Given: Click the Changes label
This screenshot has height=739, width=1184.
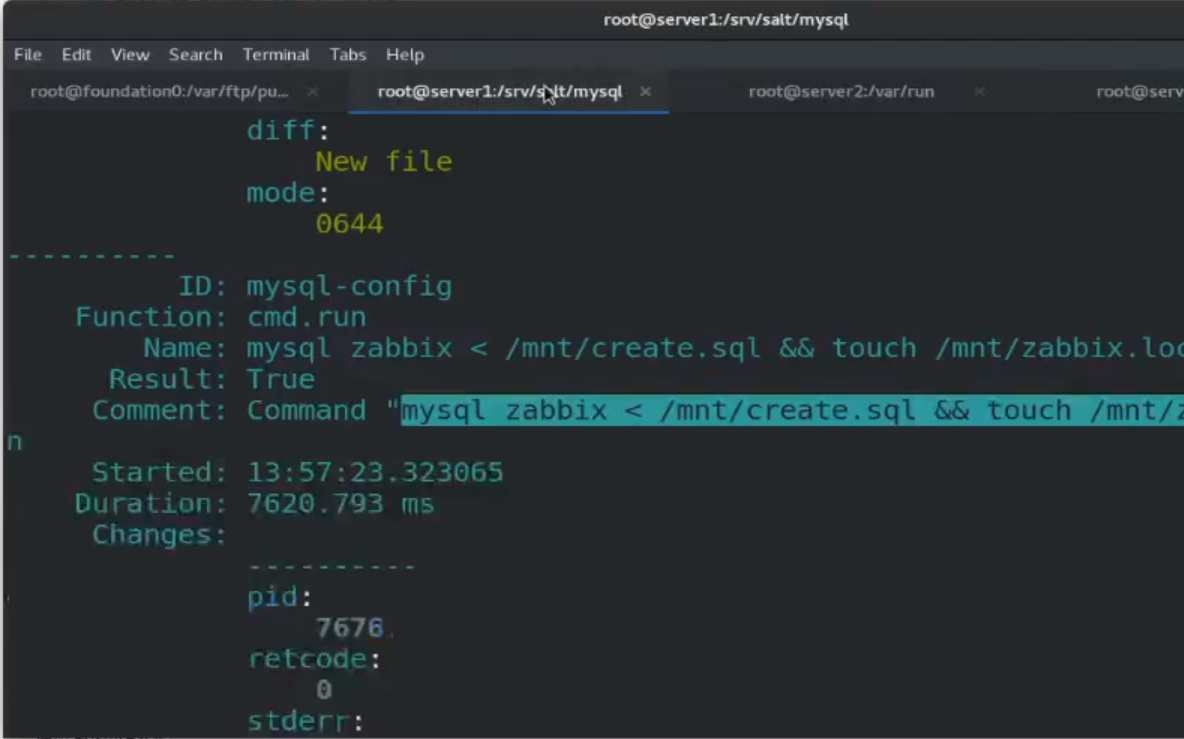Looking at the screenshot, I should click(x=159, y=534).
